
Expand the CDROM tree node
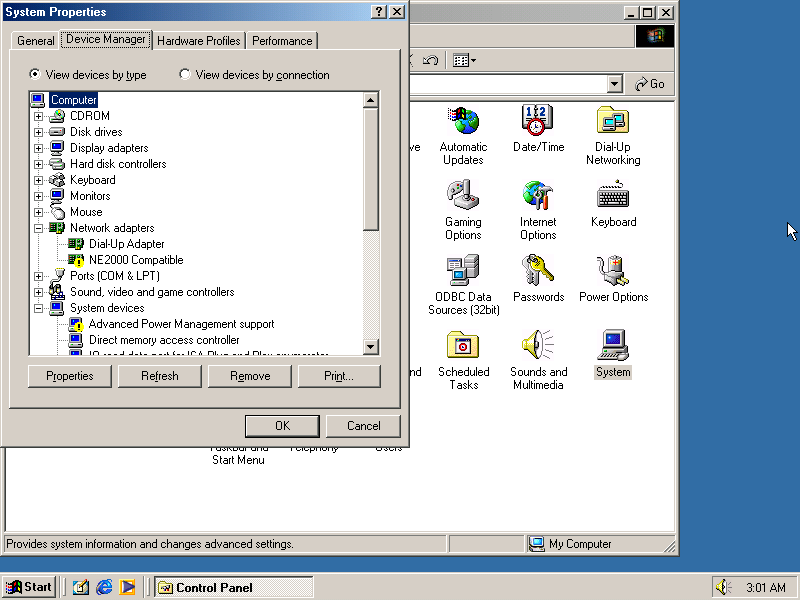pyautogui.click(x=38, y=115)
